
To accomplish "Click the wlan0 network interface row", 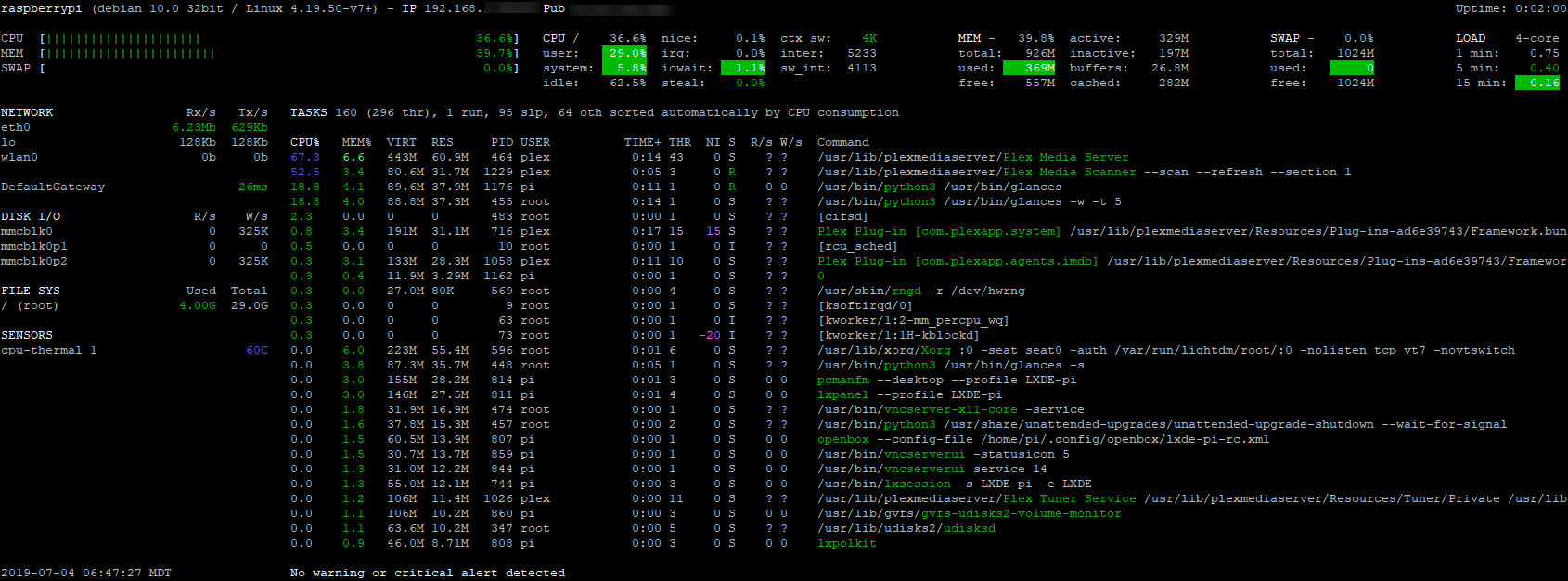I will point(135,158).
